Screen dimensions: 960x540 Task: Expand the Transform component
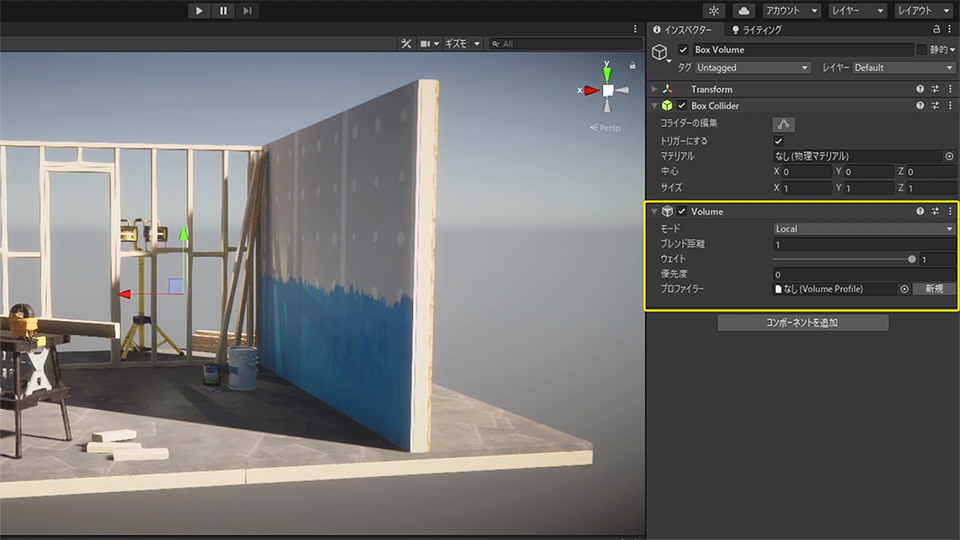tap(654, 90)
